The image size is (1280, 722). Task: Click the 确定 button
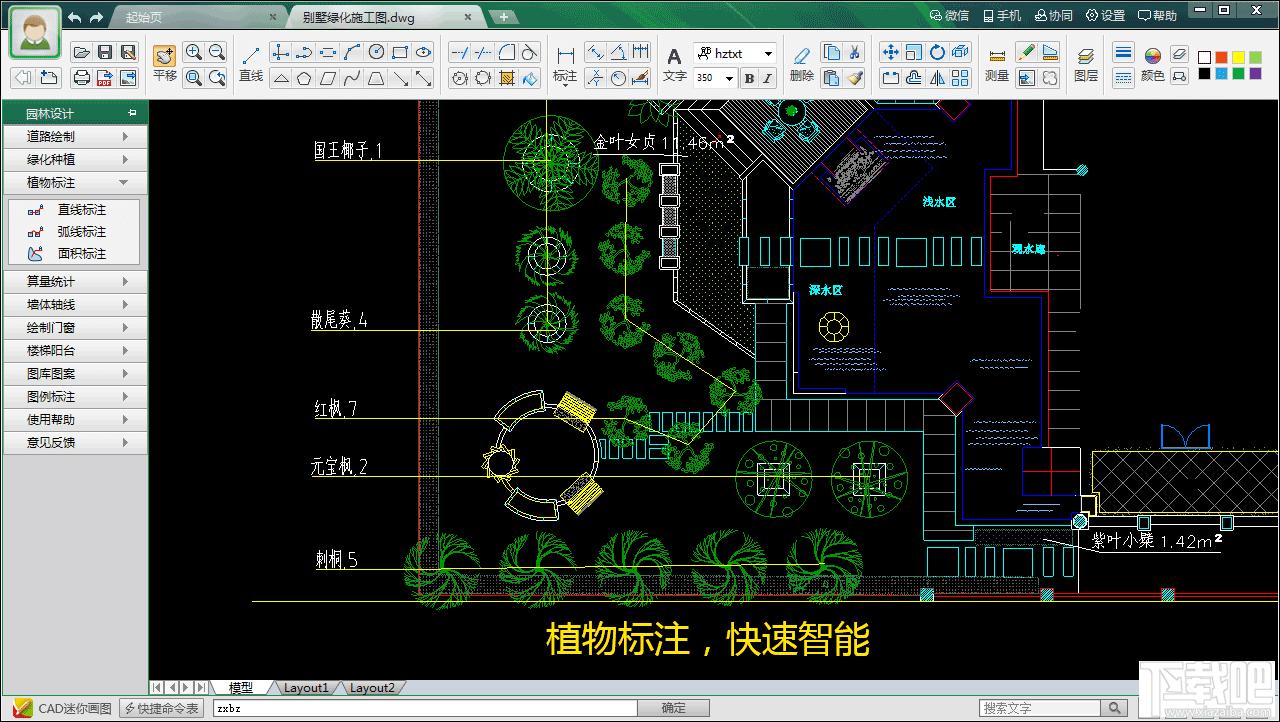[x=674, y=708]
